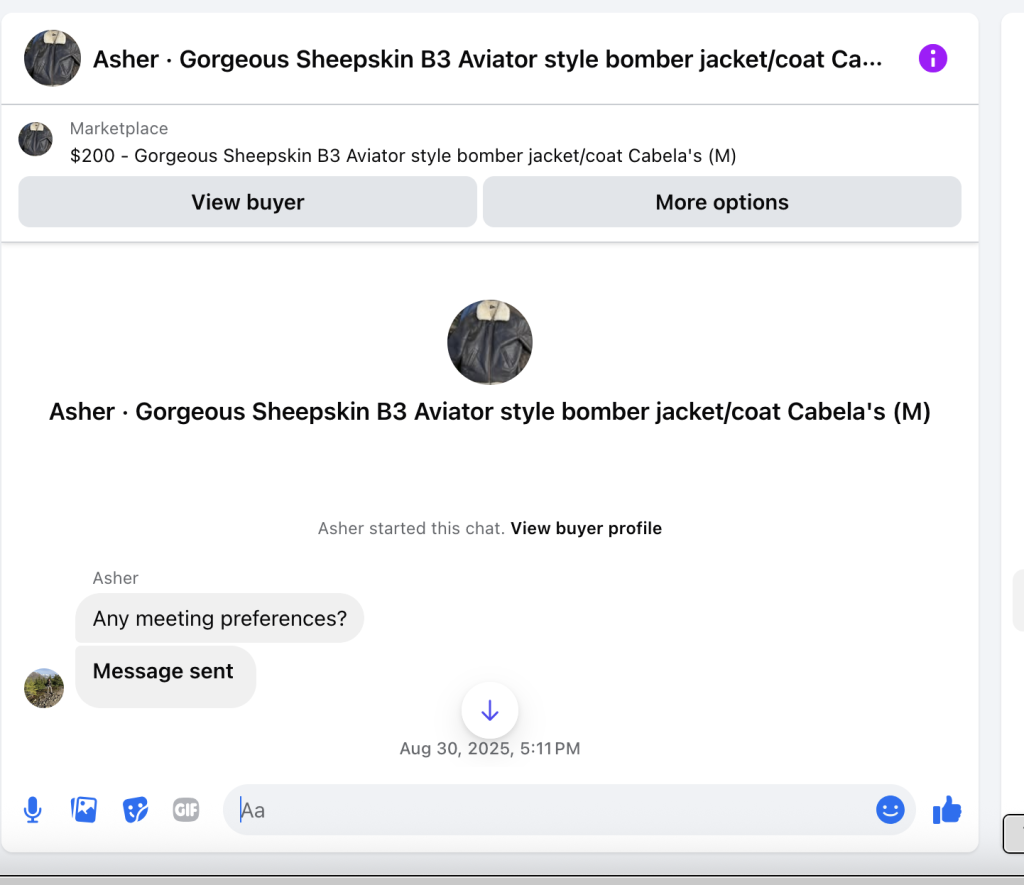This screenshot has width=1024, height=885.
Task: Open emoji picker in message box
Action: (x=890, y=809)
